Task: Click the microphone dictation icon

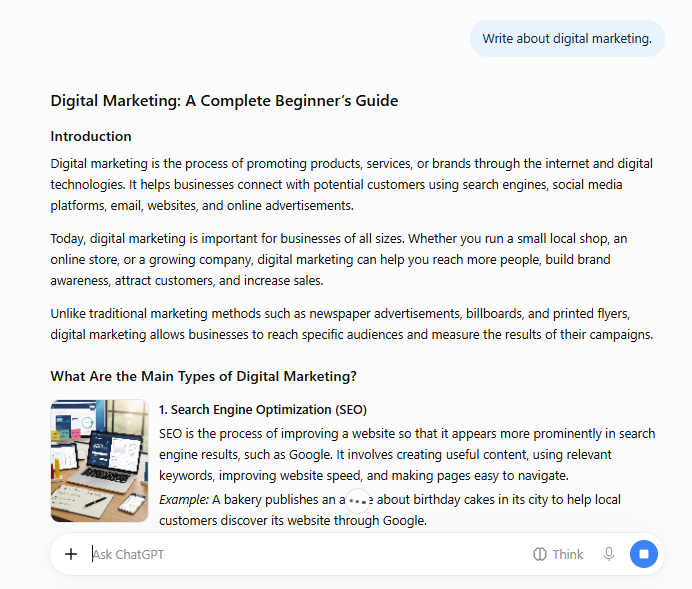Action: coord(609,554)
